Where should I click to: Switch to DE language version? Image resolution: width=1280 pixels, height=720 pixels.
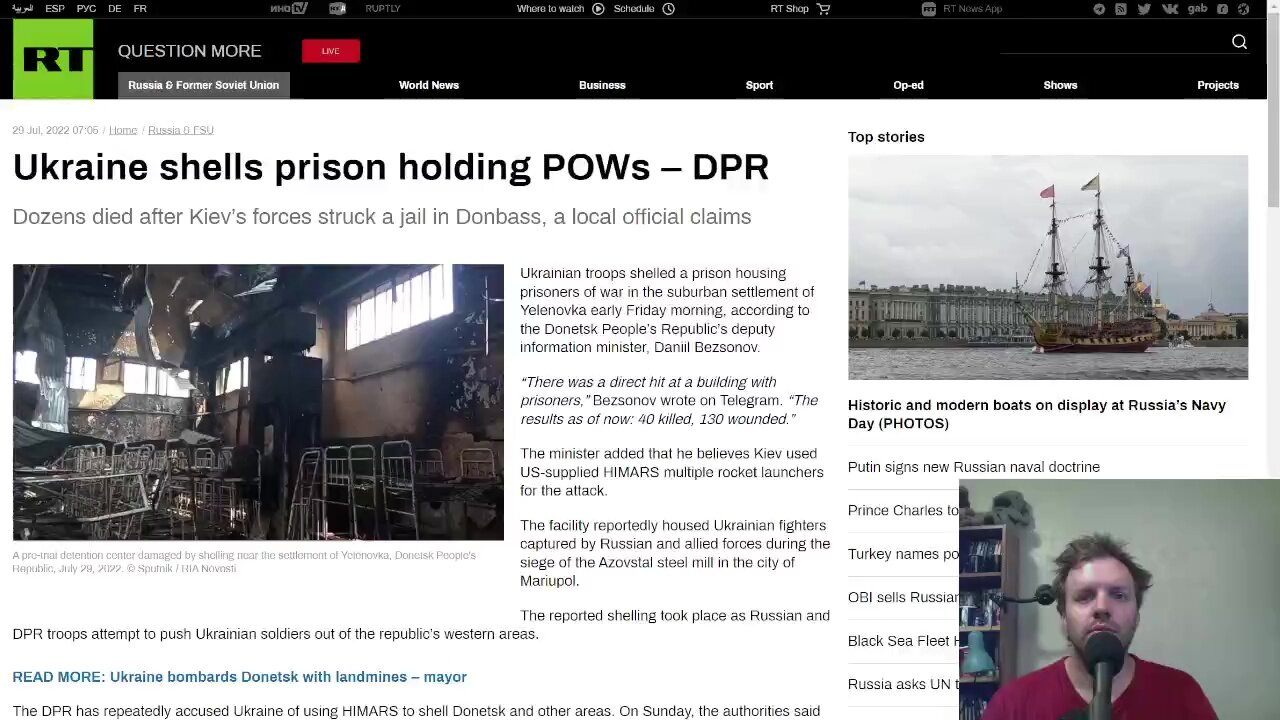tap(115, 9)
